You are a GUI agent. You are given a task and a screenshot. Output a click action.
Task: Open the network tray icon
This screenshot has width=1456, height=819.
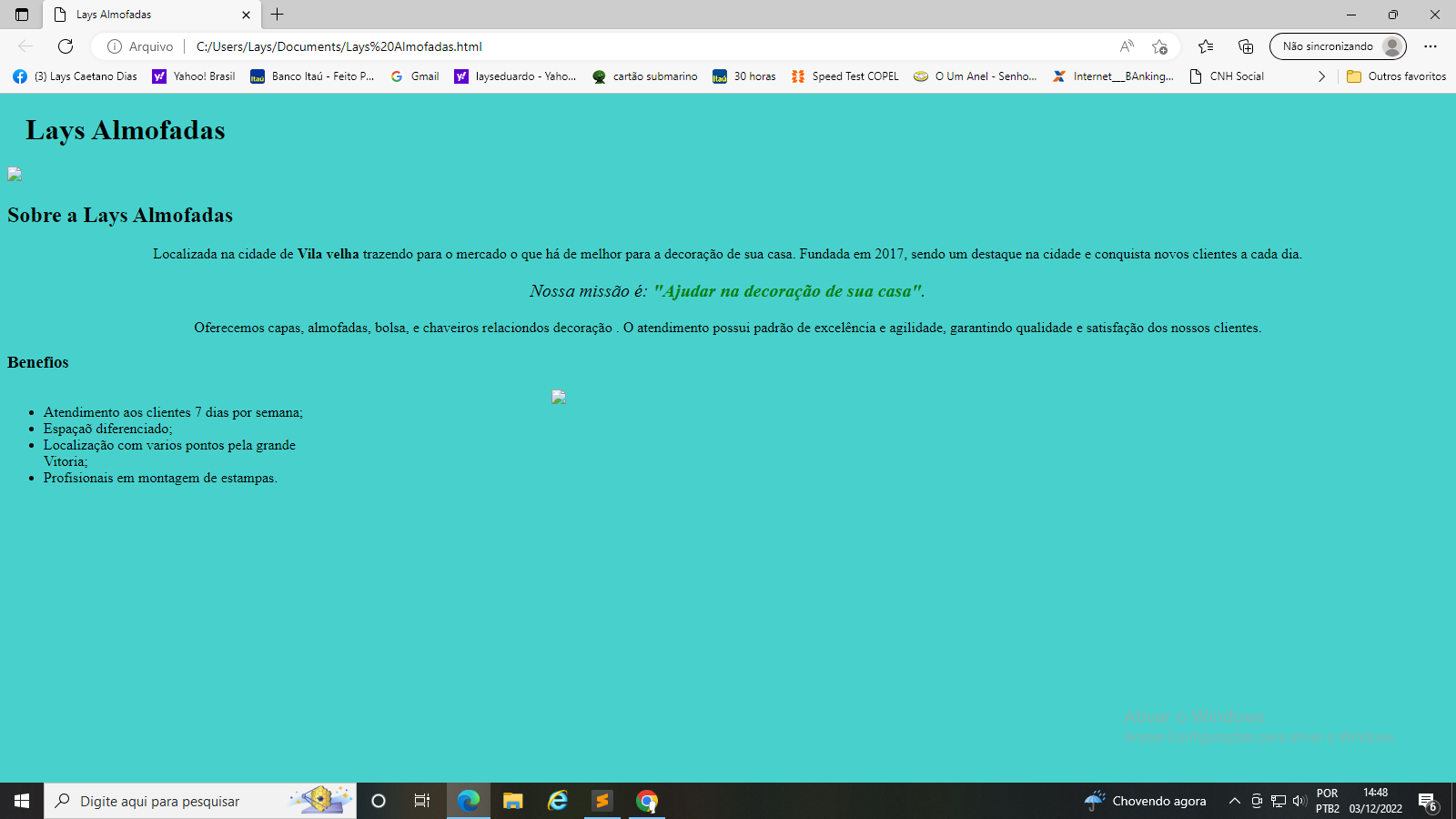pyautogui.click(x=1279, y=801)
